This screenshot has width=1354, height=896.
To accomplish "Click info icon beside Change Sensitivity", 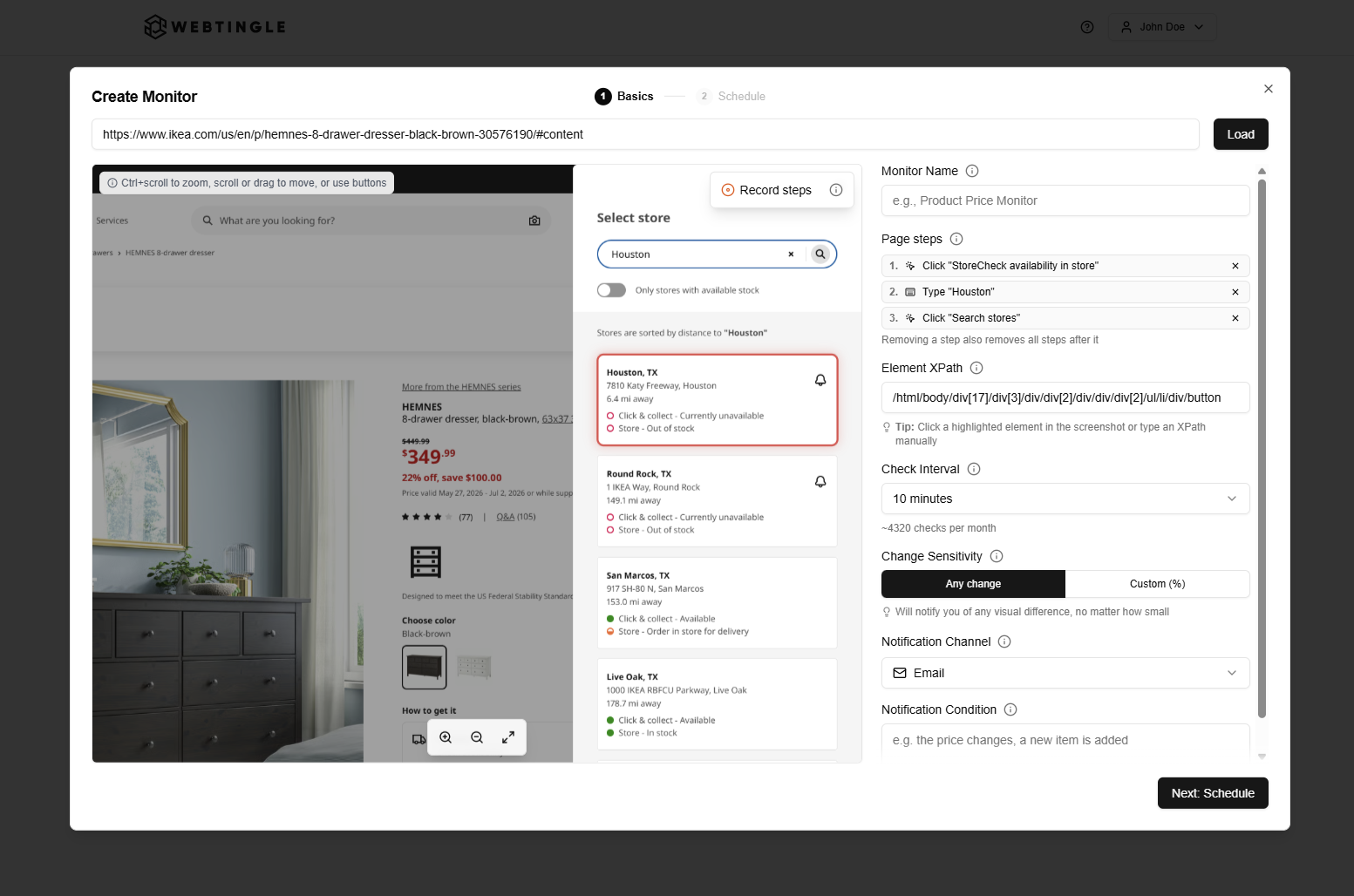I will pos(997,556).
